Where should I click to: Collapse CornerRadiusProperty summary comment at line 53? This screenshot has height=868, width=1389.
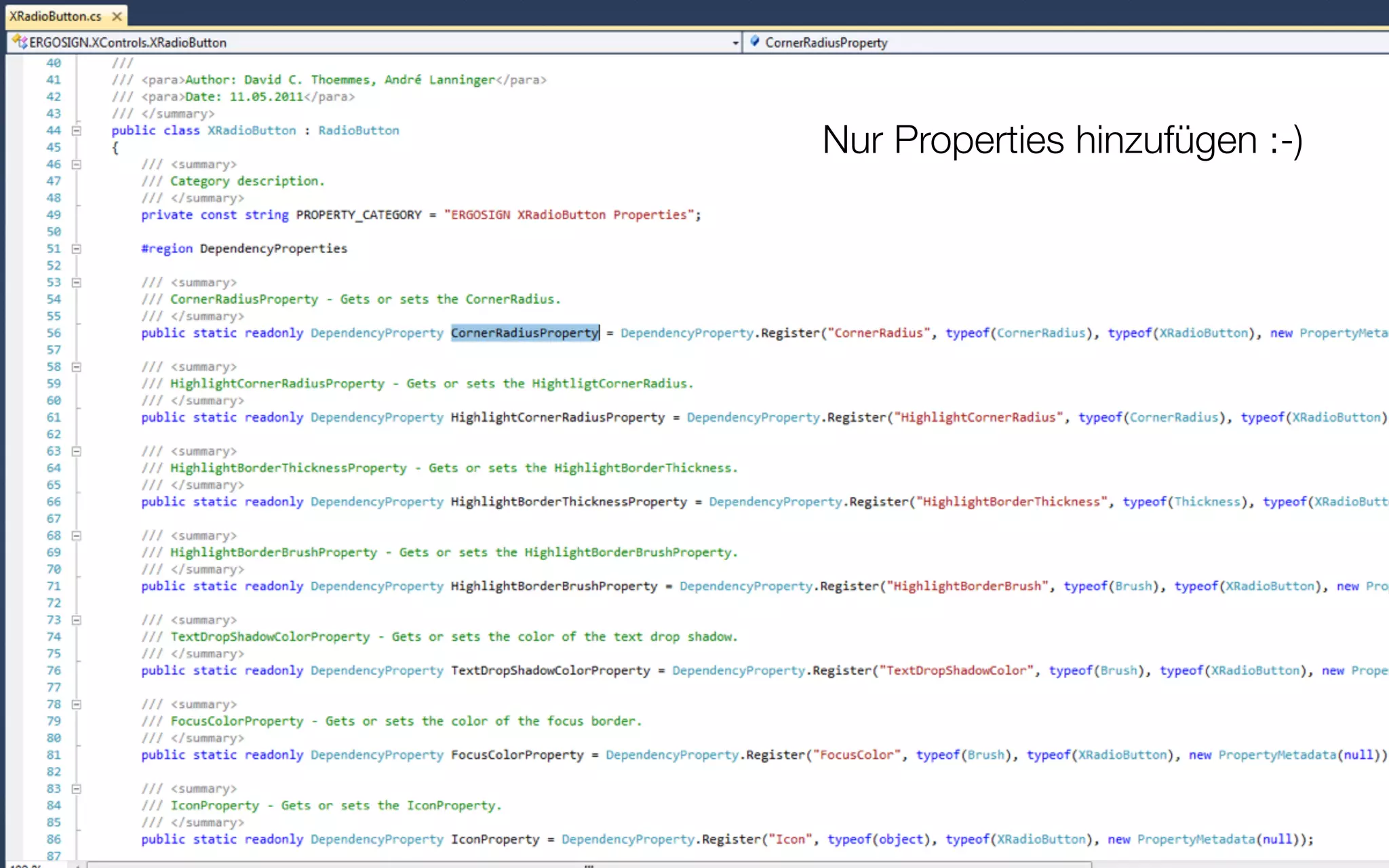(x=77, y=283)
